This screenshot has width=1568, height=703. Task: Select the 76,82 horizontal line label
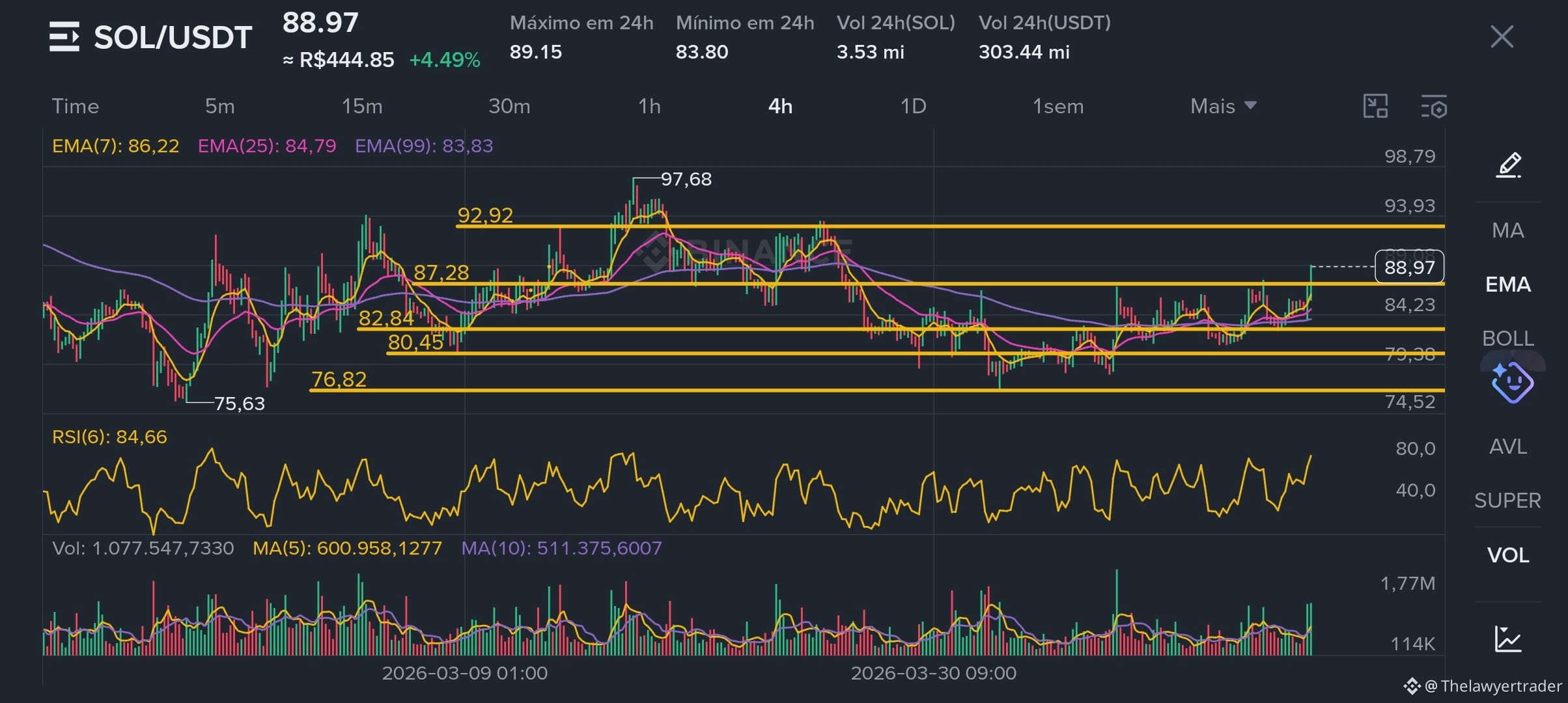[339, 379]
